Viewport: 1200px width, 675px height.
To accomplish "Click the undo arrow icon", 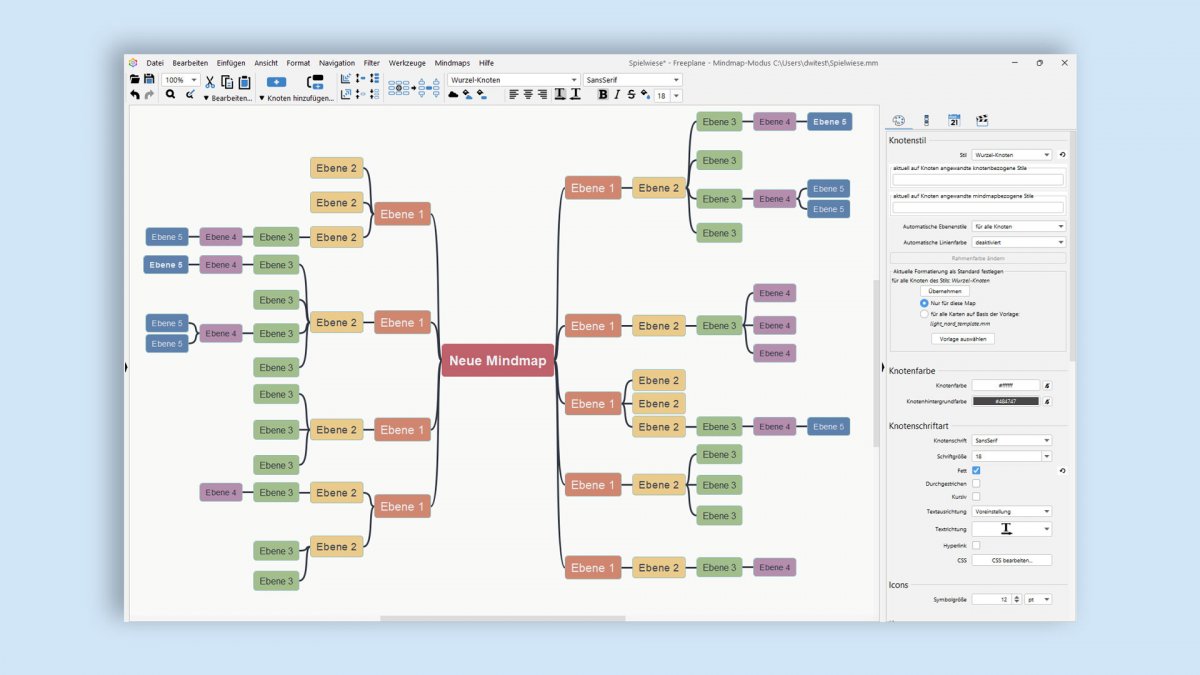I will [135, 94].
